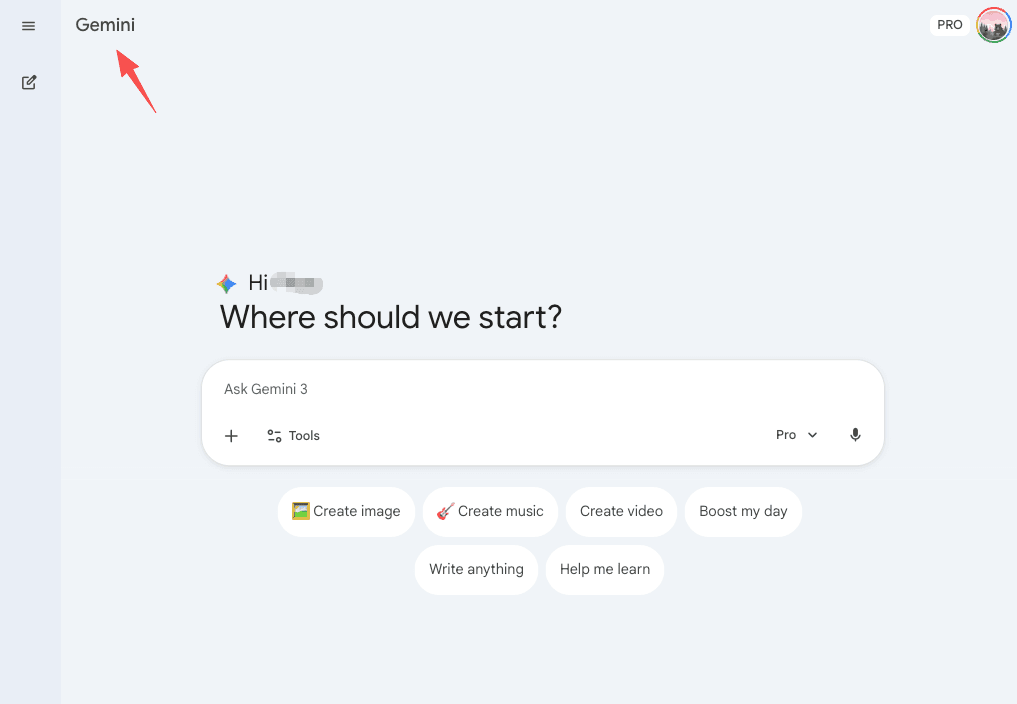Screen dimensions: 1017x704
Task: Click the blurred username after Hi
Action: click(298, 284)
